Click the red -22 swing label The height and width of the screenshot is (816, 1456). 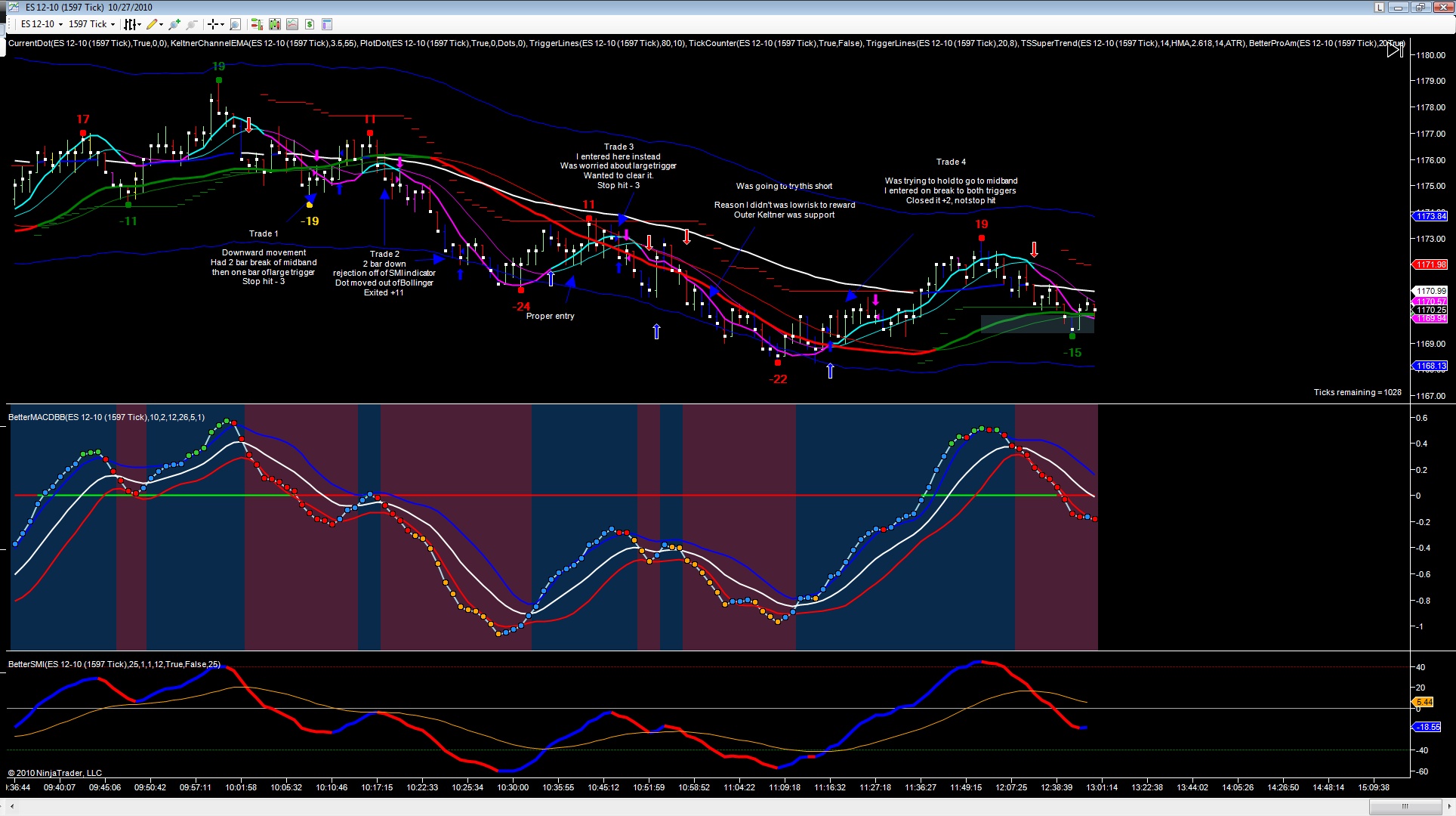pos(778,379)
